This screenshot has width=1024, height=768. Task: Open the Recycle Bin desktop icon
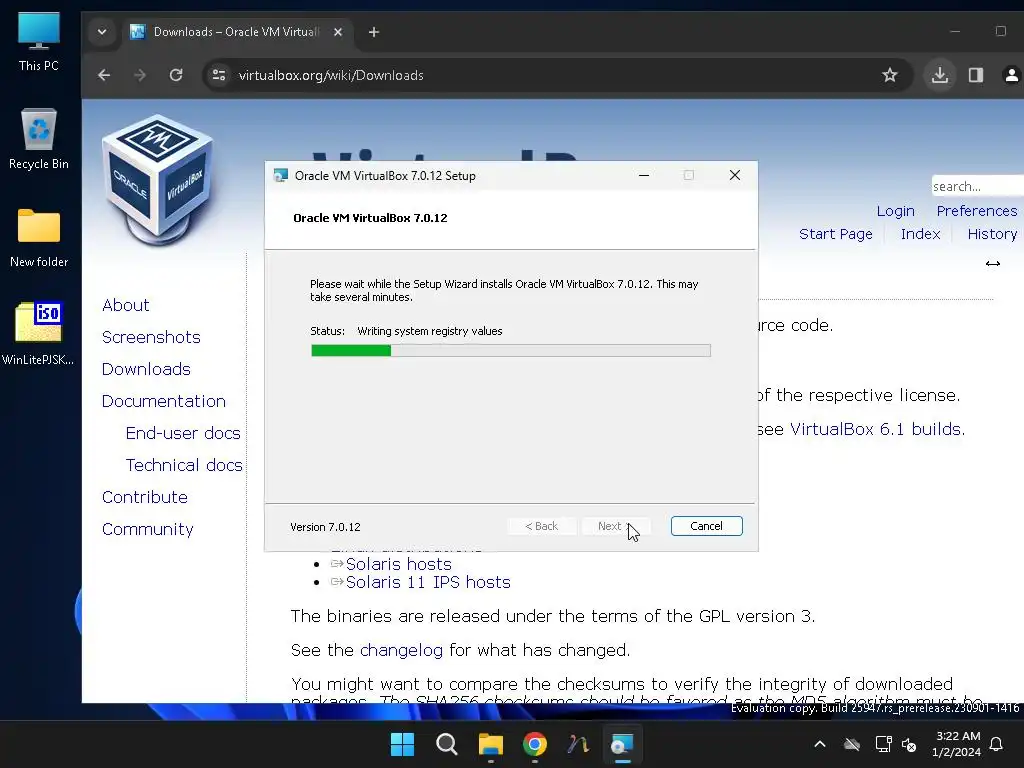coord(39,140)
